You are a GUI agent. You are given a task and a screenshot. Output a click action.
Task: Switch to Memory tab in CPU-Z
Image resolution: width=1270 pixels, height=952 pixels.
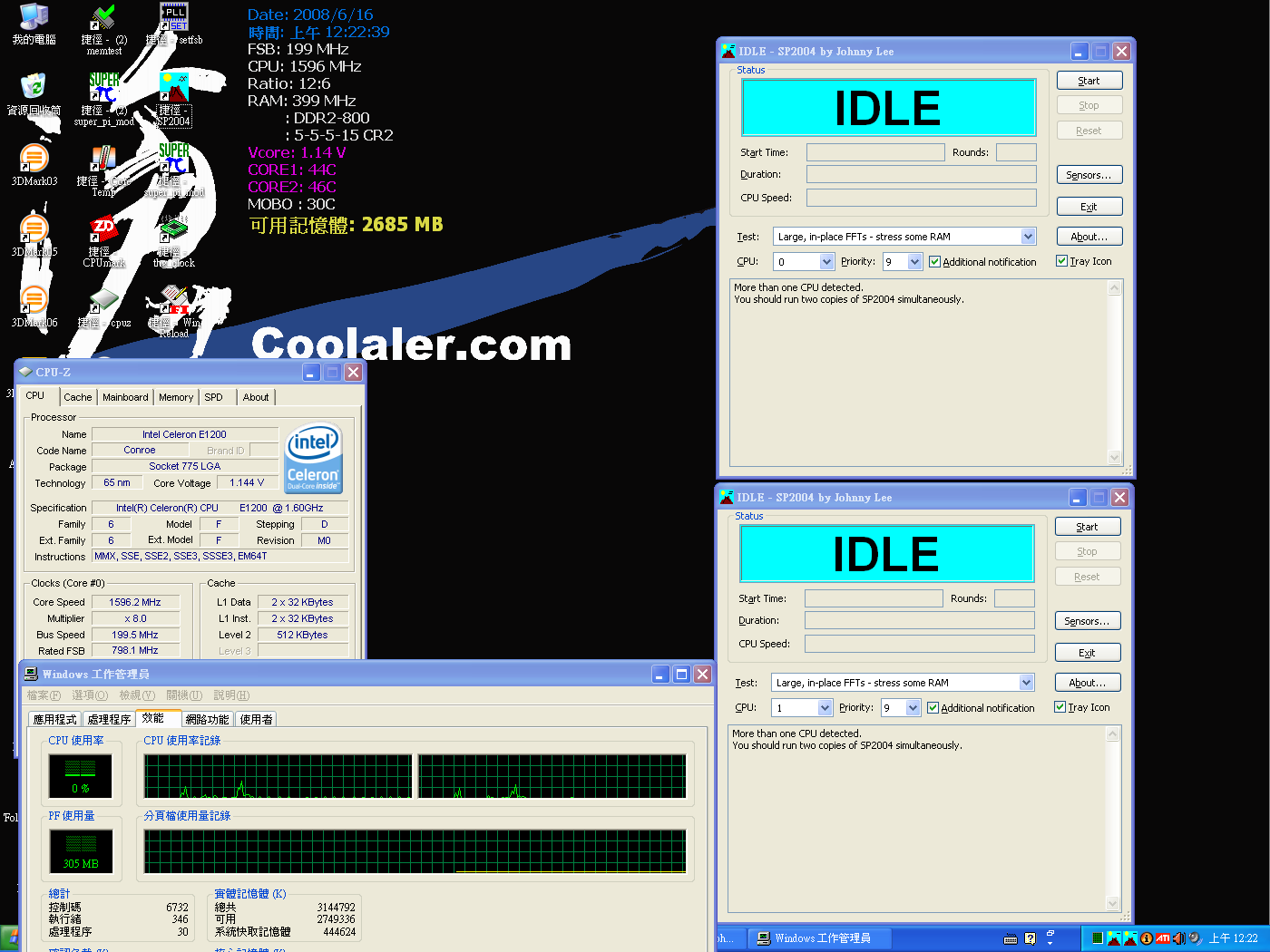point(176,397)
